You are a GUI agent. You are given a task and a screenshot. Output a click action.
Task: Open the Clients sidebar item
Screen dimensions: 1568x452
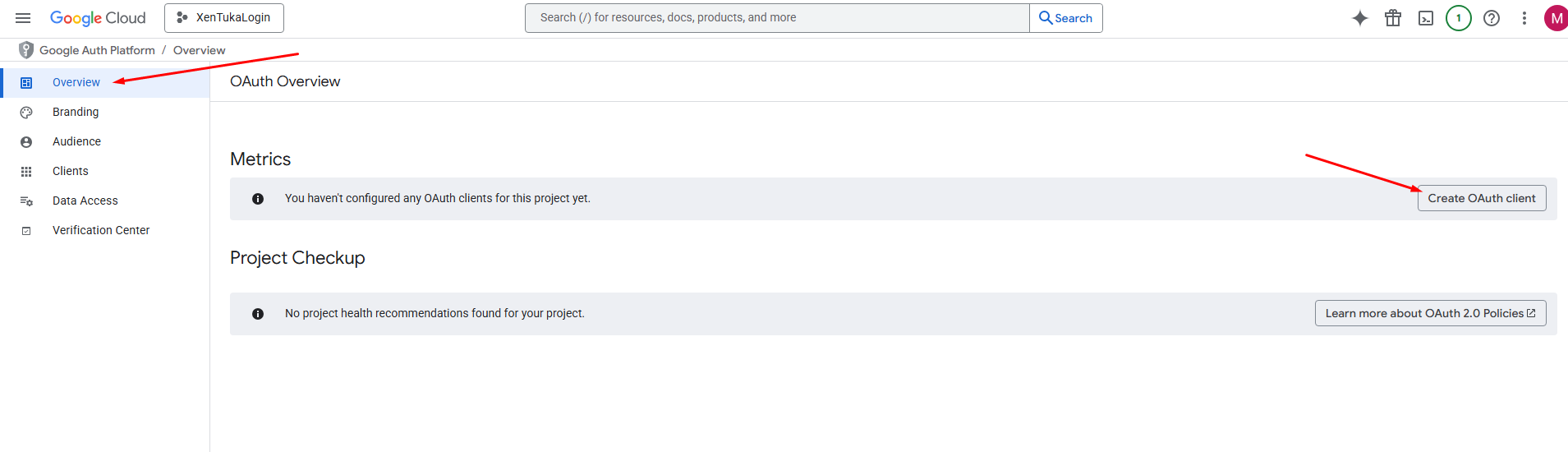click(x=105, y=171)
